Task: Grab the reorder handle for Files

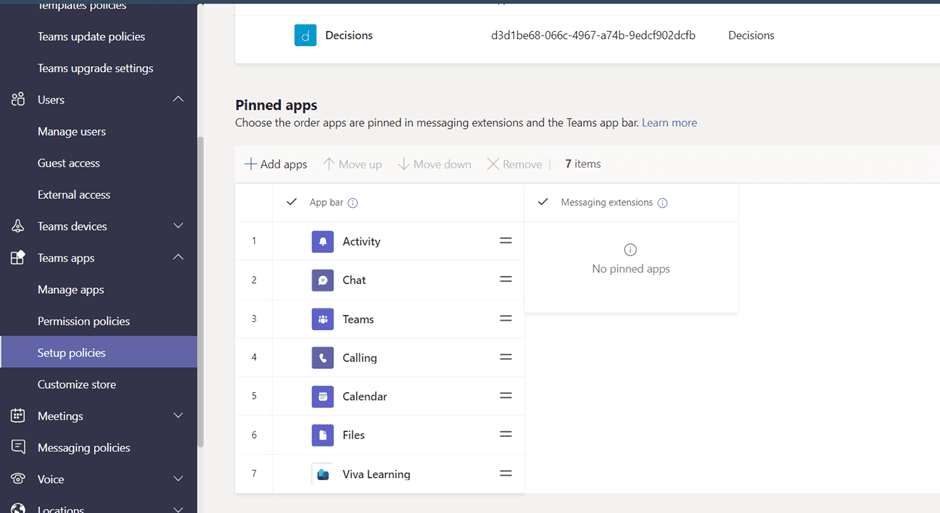Action: (506, 434)
